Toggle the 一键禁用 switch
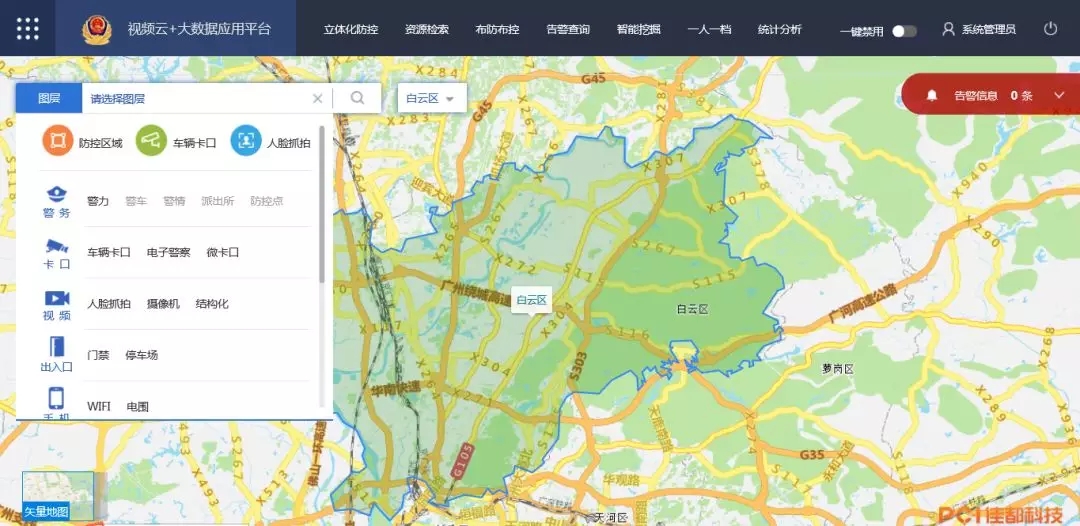 click(x=904, y=31)
